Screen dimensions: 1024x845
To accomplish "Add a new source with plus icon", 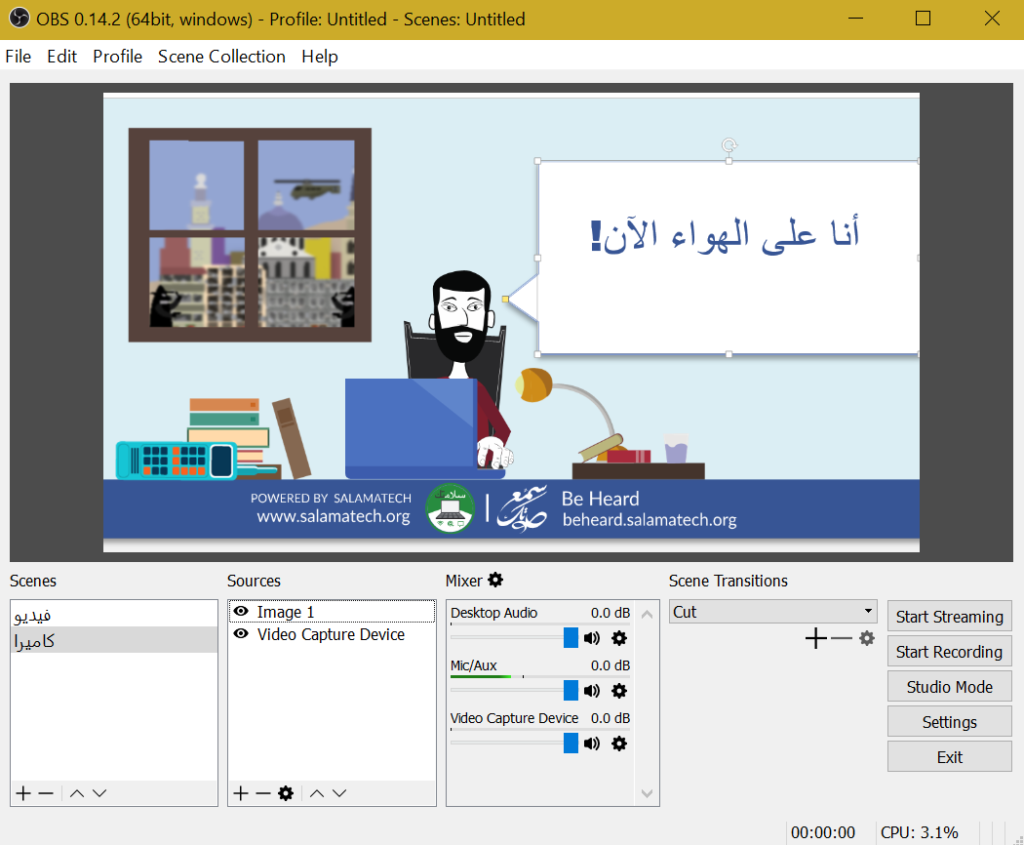I will tap(241, 793).
